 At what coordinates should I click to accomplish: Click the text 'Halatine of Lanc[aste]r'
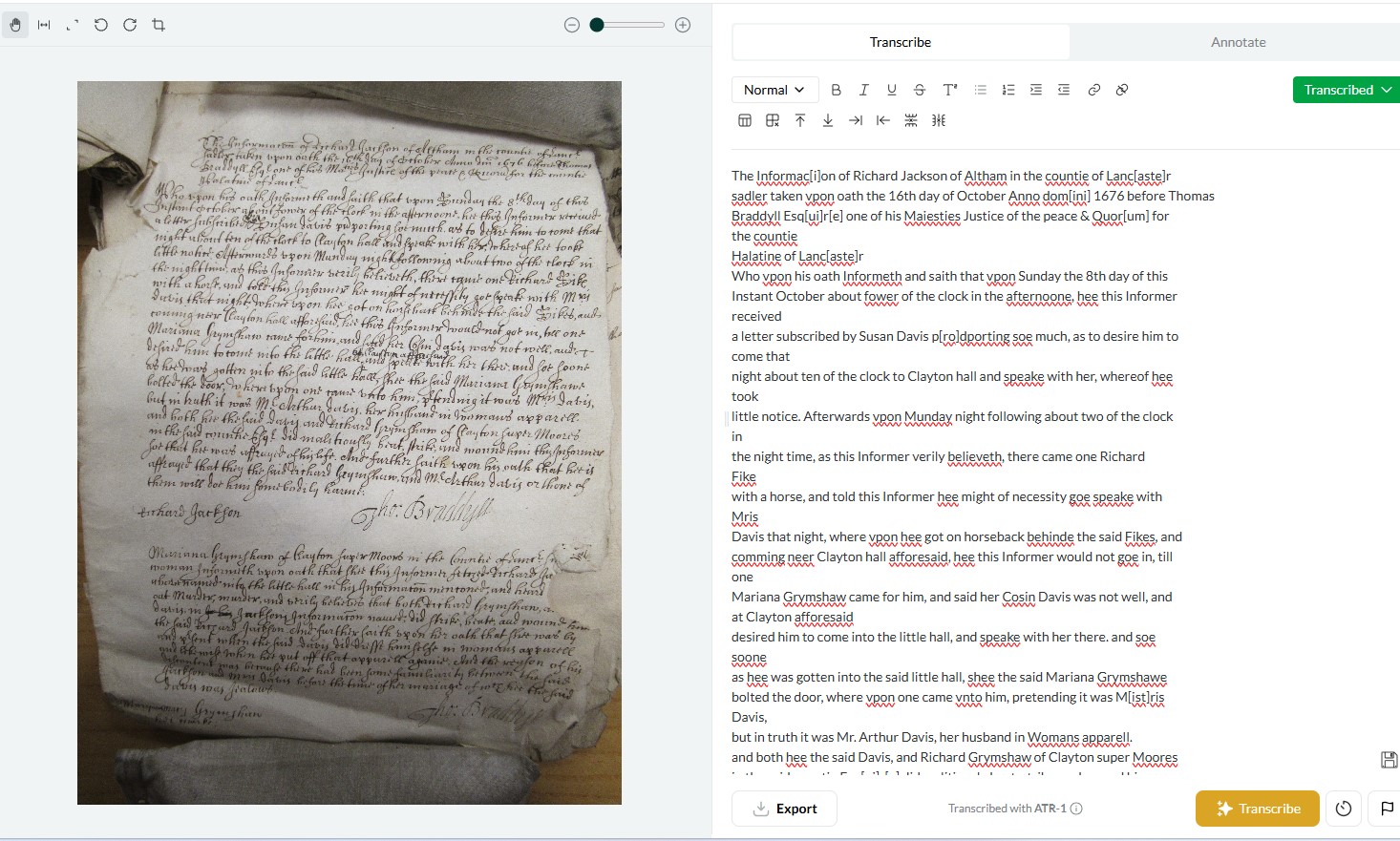pos(797,256)
